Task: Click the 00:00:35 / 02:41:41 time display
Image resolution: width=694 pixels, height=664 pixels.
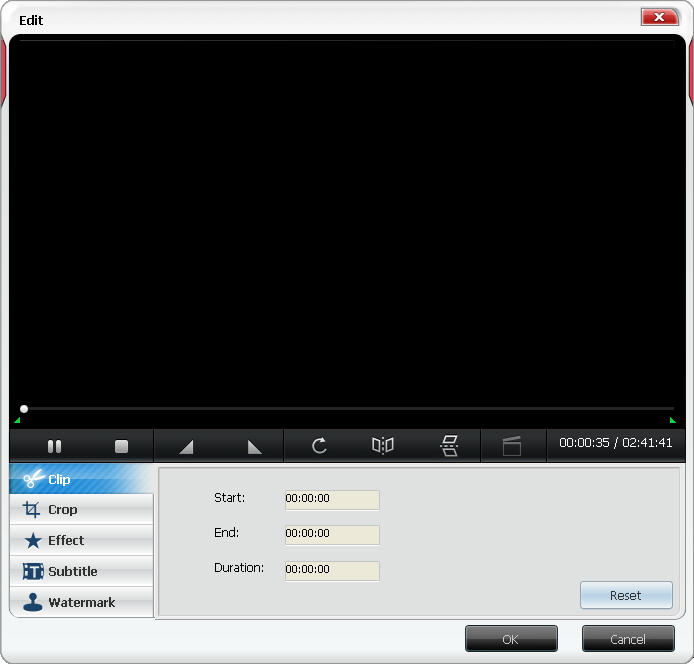Action: click(615, 443)
